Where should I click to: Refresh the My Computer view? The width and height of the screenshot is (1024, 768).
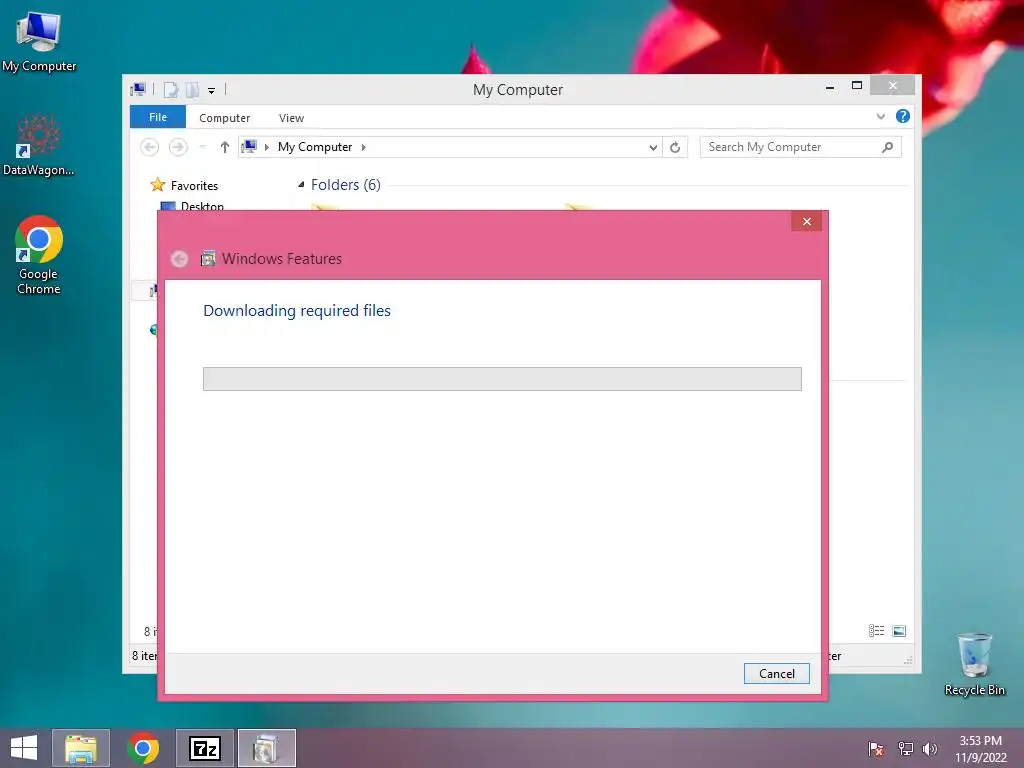pos(675,147)
